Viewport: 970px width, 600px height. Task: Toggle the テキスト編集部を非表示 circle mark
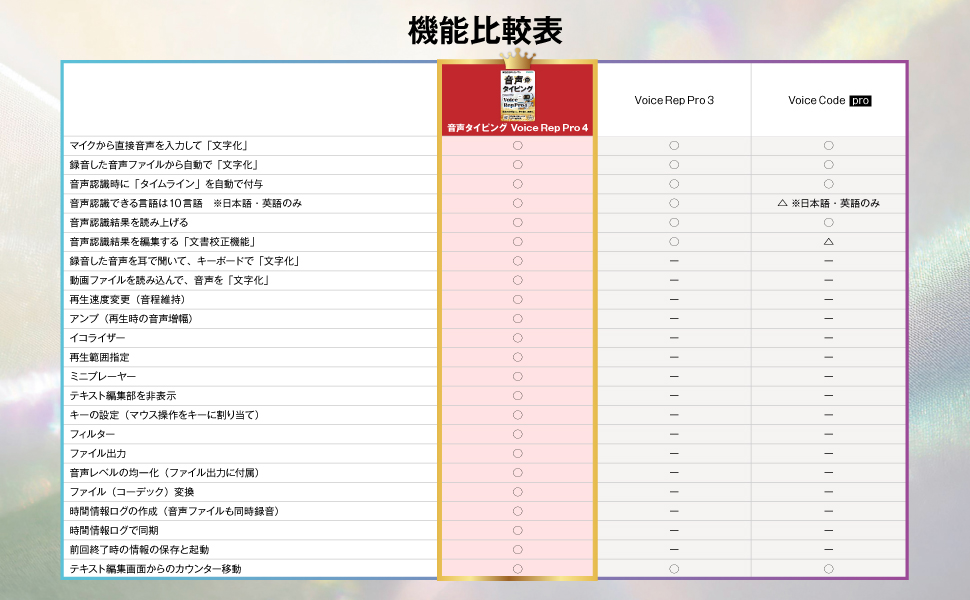(517, 395)
